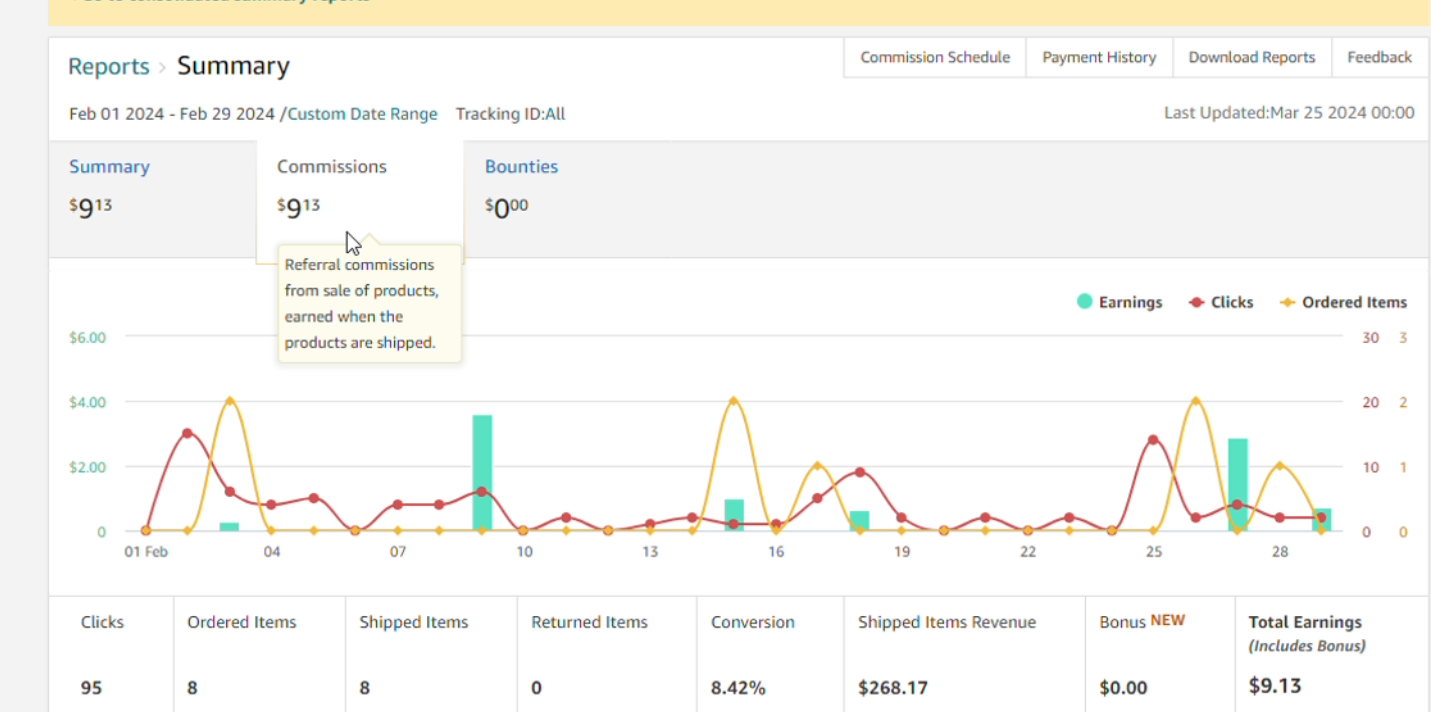Click the tall earnings bar on Feb 09
This screenshot has width=1431, height=712.
pyautogui.click(x=482, y=472)
